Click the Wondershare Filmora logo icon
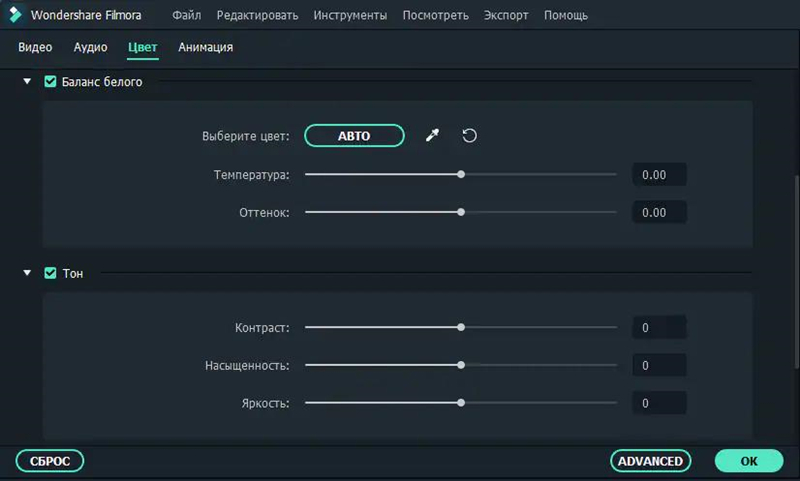 pos(15,15)
